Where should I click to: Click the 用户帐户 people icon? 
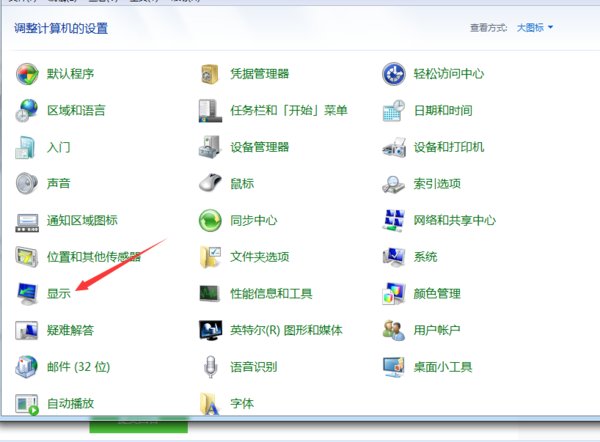[393, 331]
